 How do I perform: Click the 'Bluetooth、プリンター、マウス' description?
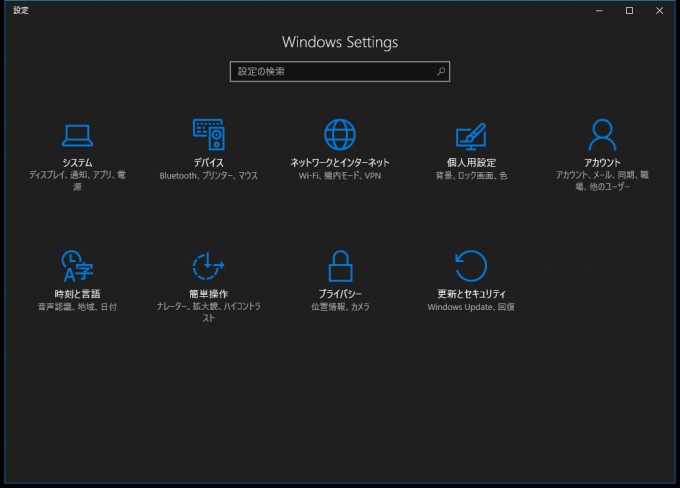(x=209, y=176)
